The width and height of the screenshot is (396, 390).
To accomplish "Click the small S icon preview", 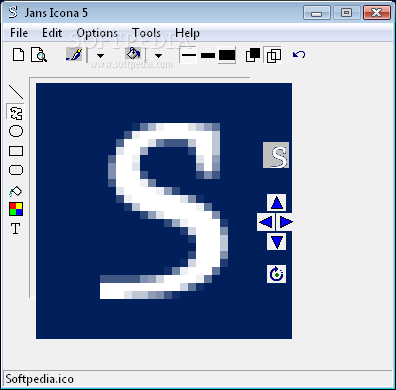I will click(x=276, y=155).
